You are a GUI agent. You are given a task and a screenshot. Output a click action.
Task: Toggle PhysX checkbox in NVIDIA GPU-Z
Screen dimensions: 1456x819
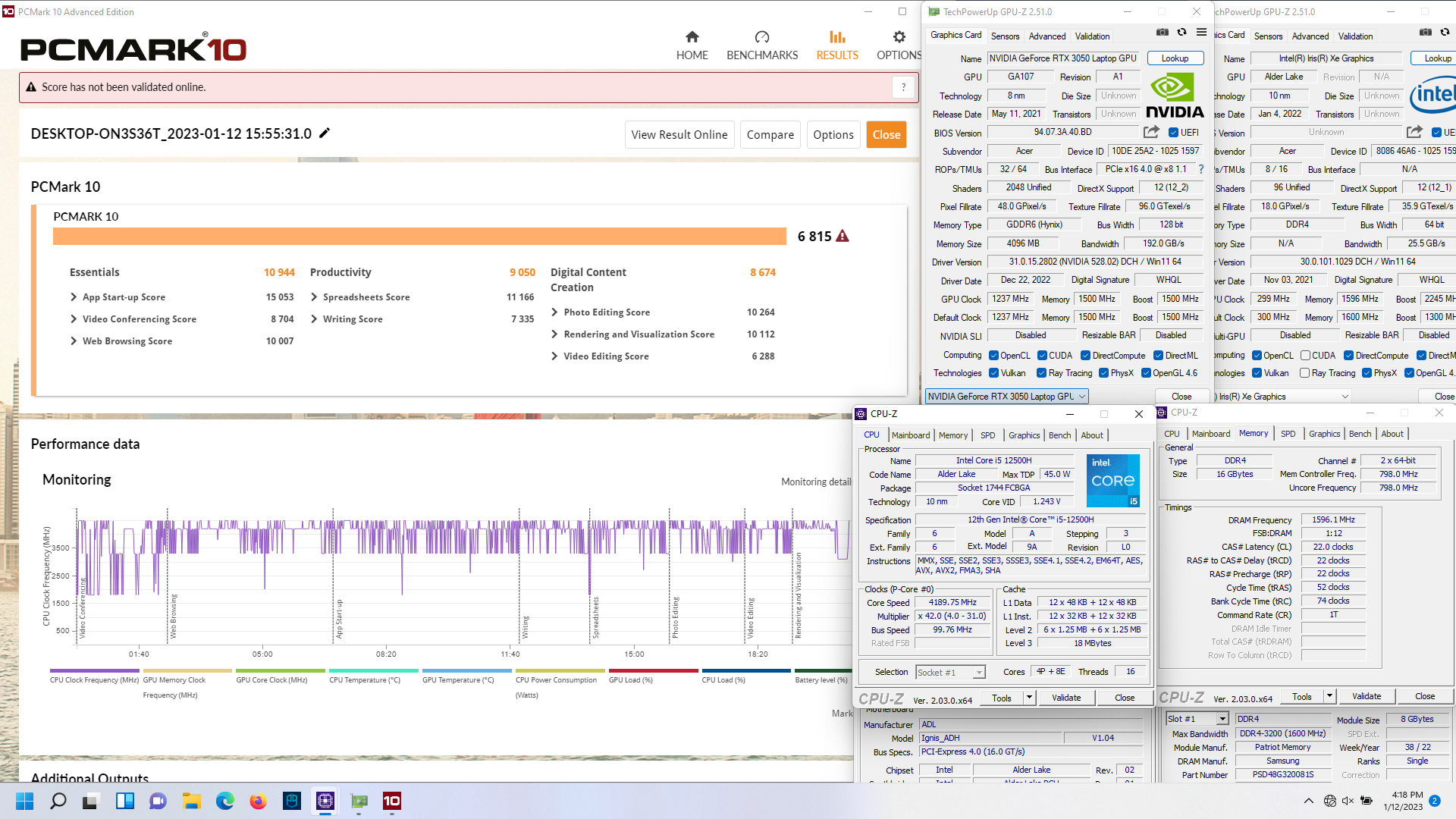[1103, 373]
